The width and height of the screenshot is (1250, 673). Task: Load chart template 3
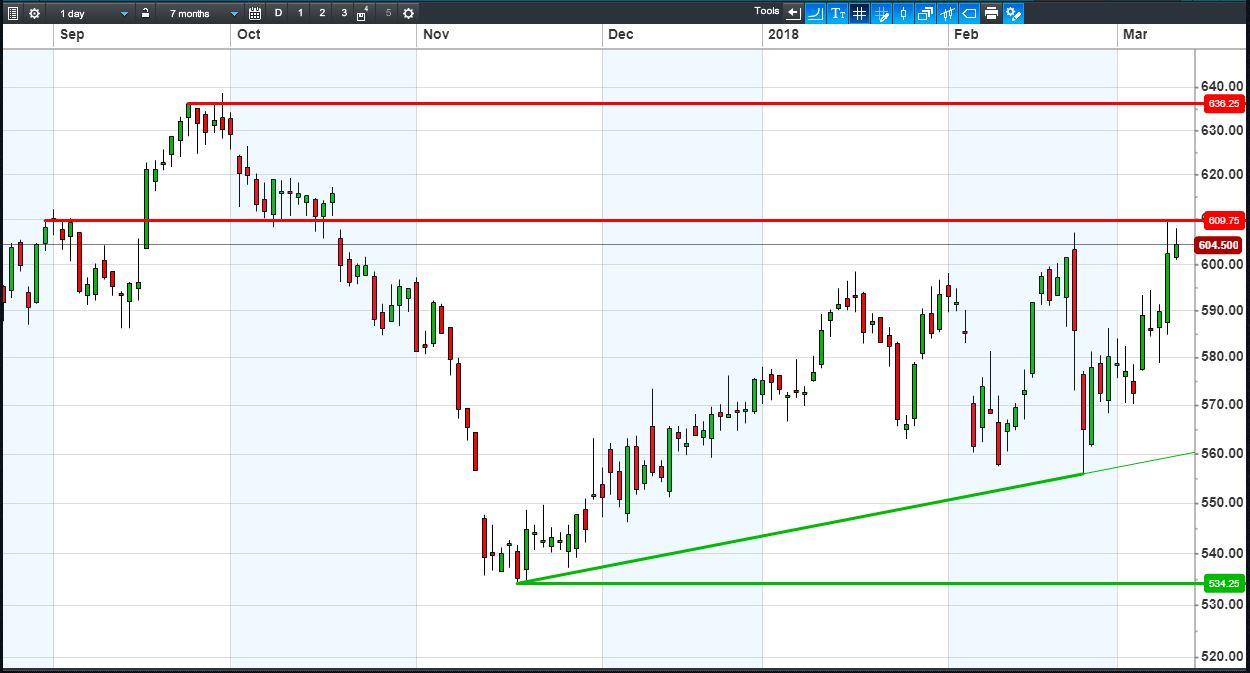point(344,13)
